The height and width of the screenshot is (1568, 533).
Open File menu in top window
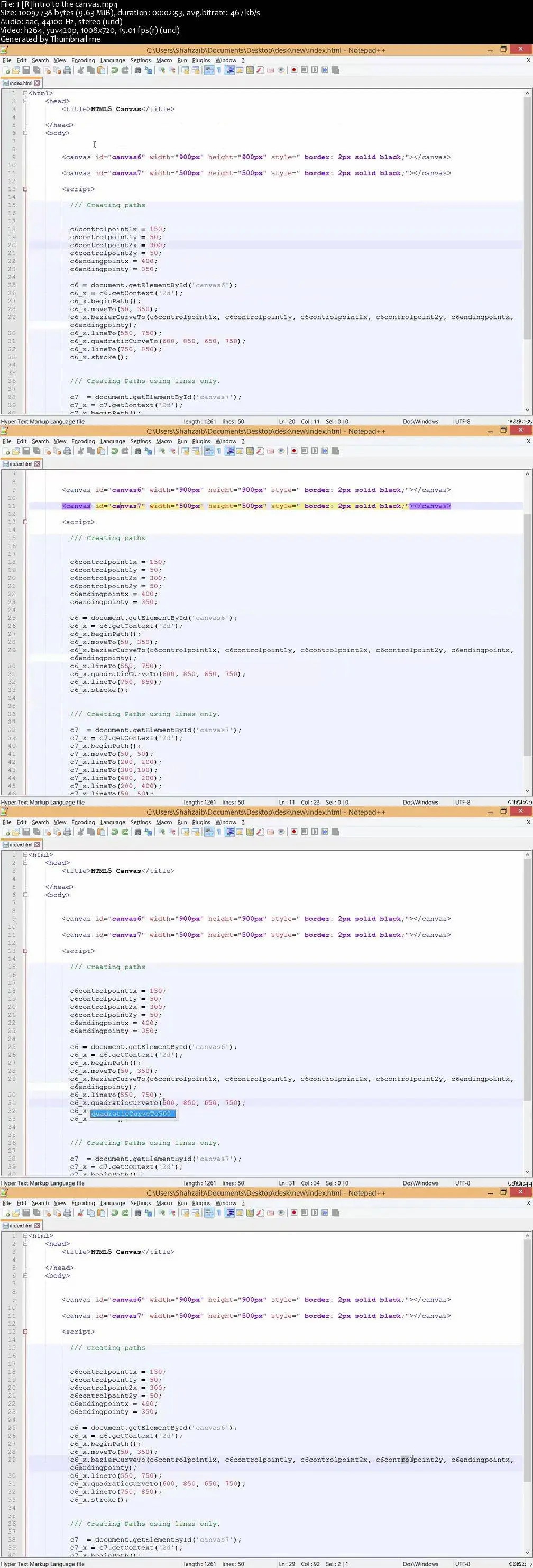point(7,60)
